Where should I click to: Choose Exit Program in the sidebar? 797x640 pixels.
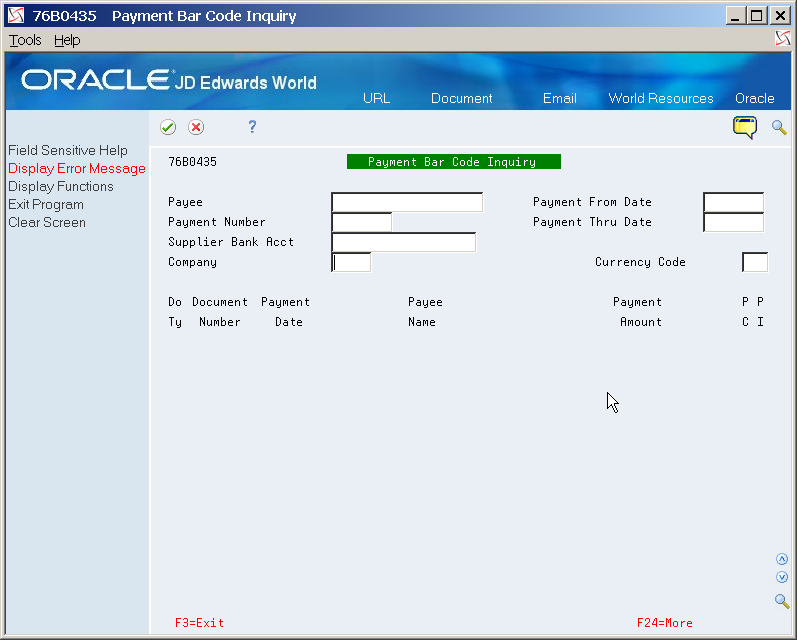point(46,204)
